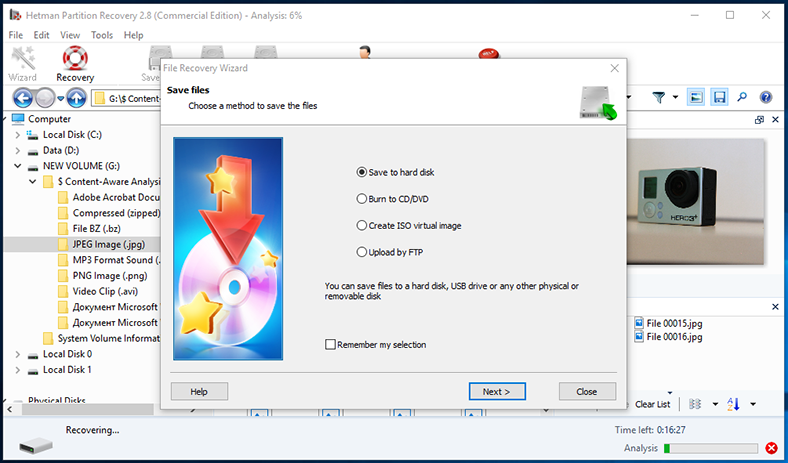Open the Filter dropdown arrow

(x=675, y=97)
